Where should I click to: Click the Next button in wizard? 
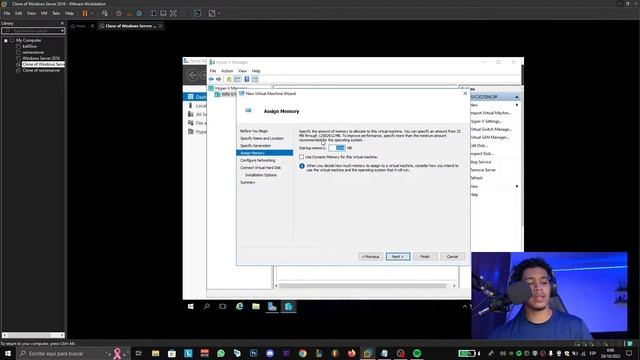pyautogui.click(x=398, y=257)
